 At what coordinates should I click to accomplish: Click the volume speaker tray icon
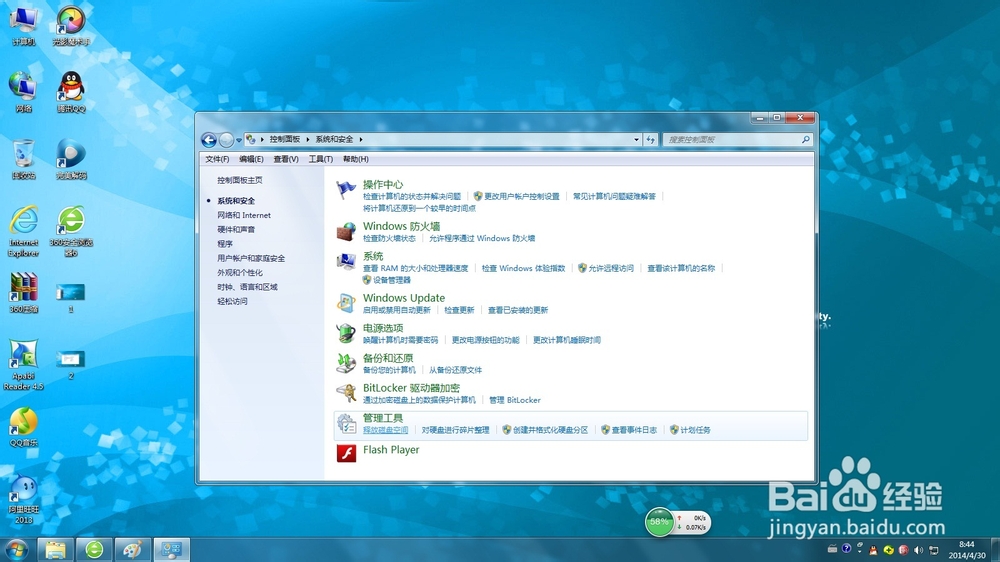tap(918, 549)
